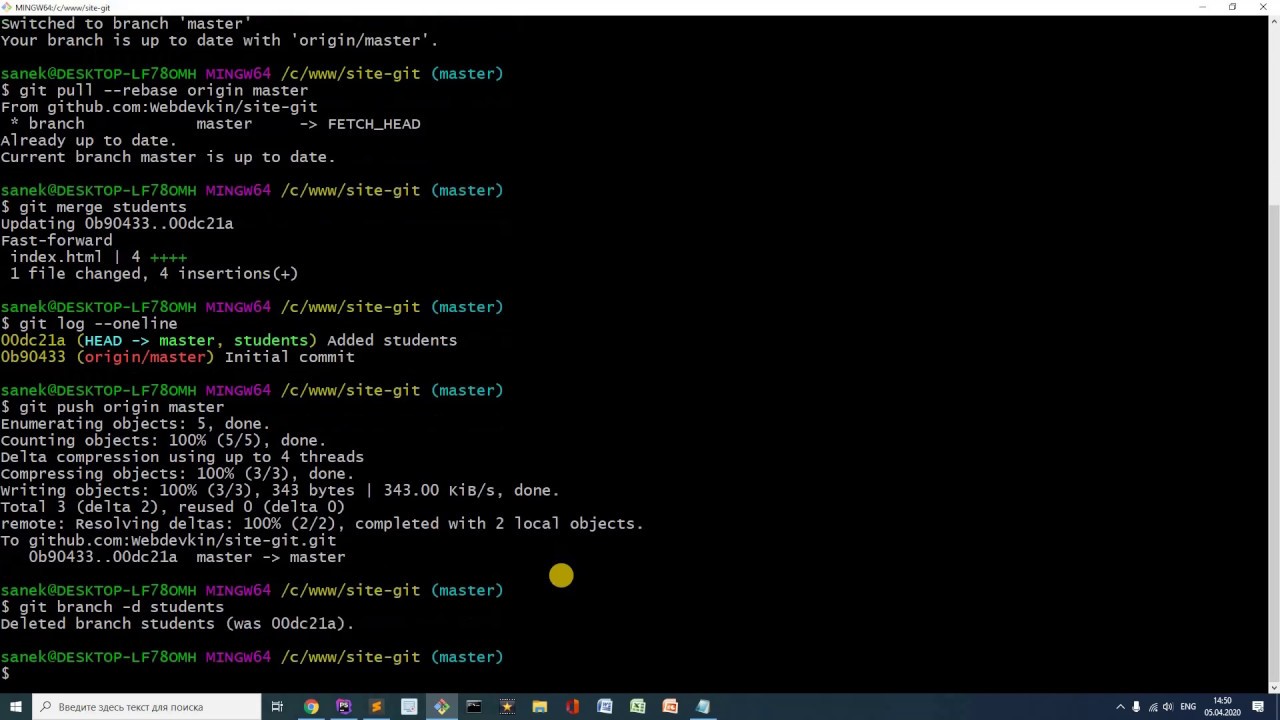
Task: Open the Action Center notifications icon
Action: click(x=1258, y=707)
